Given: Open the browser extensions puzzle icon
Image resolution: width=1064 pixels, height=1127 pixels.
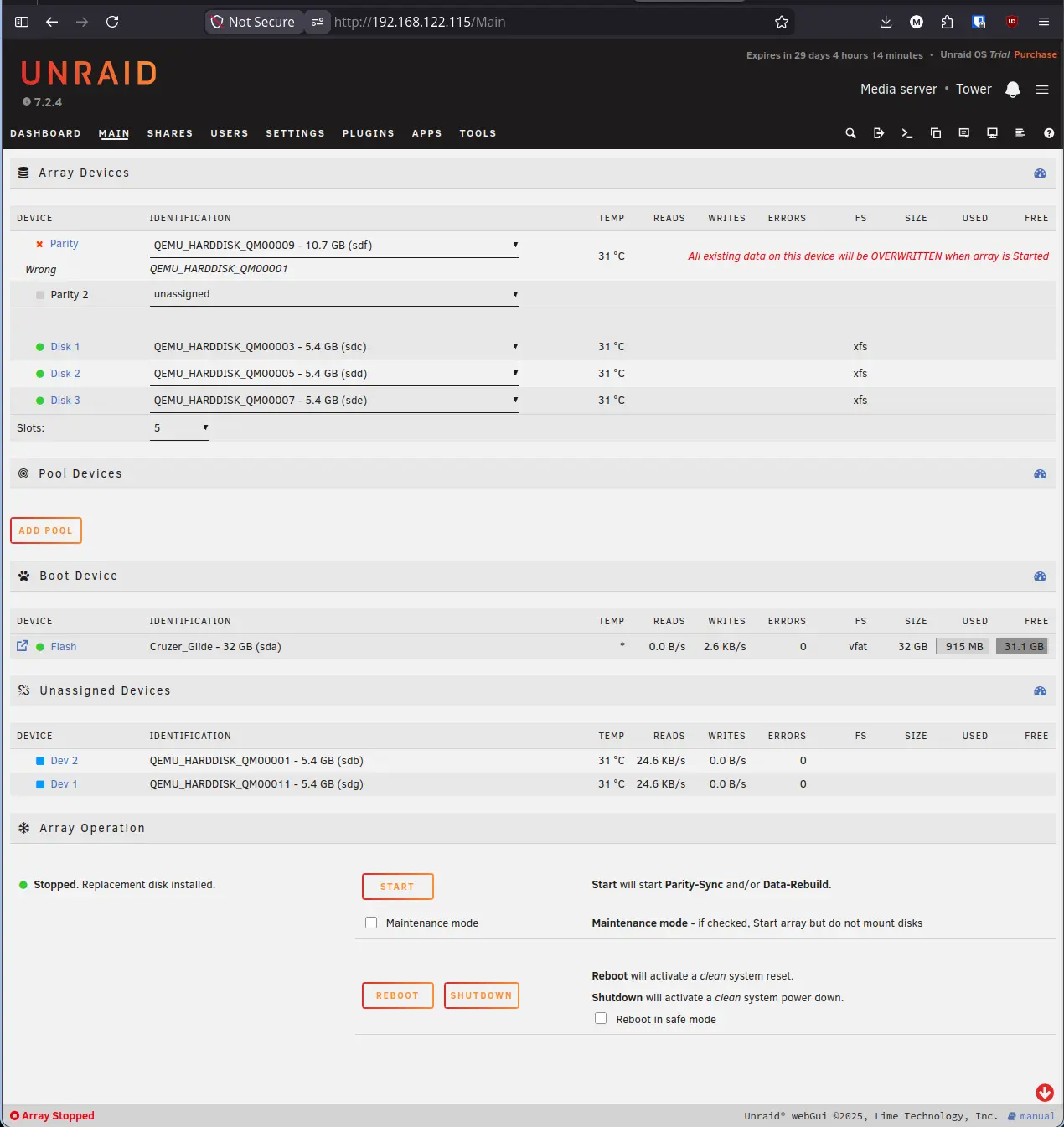Looking at the screenshot, I should click(x=947, y=22).
